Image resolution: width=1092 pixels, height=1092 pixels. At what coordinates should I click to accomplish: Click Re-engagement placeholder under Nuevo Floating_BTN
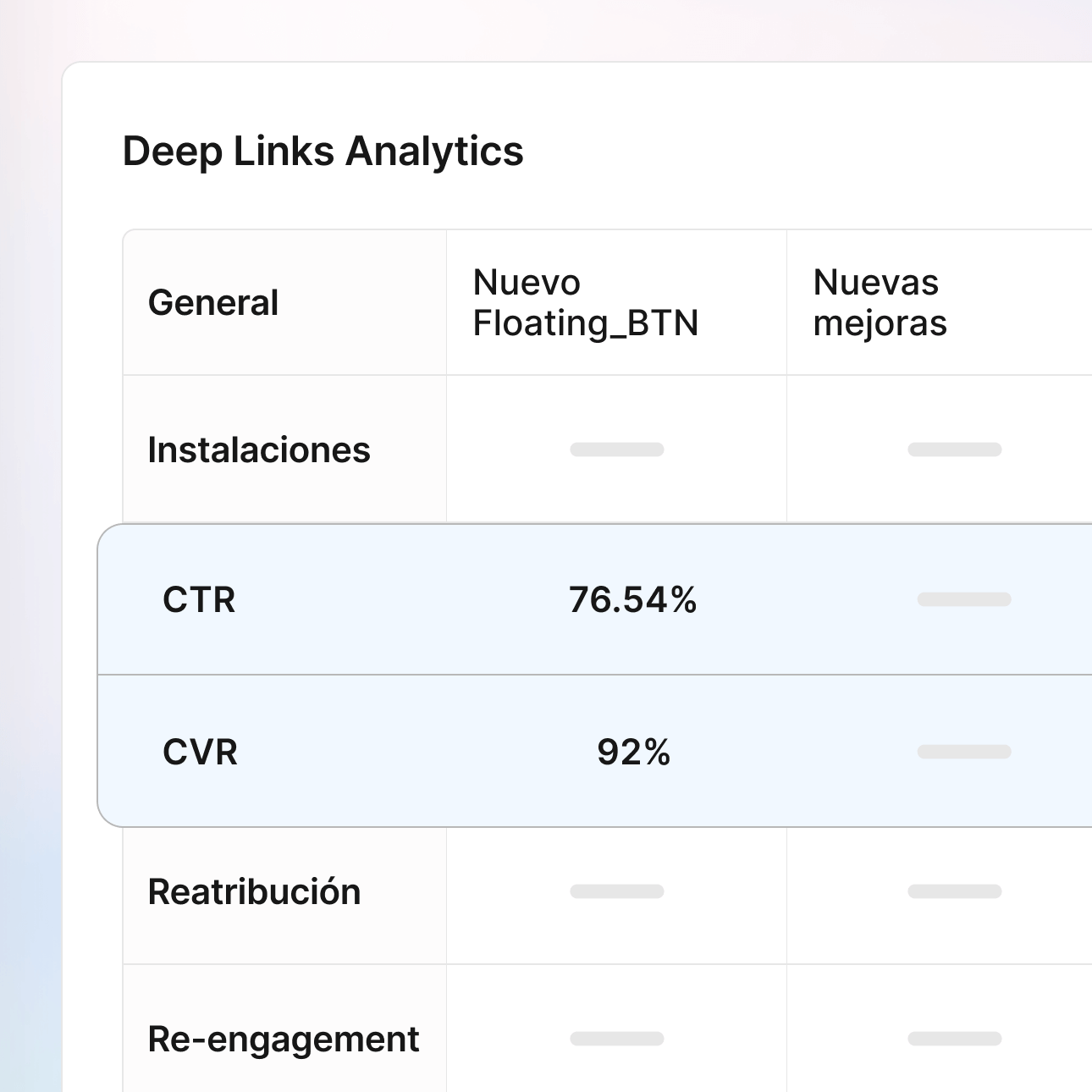point(617,1039)
